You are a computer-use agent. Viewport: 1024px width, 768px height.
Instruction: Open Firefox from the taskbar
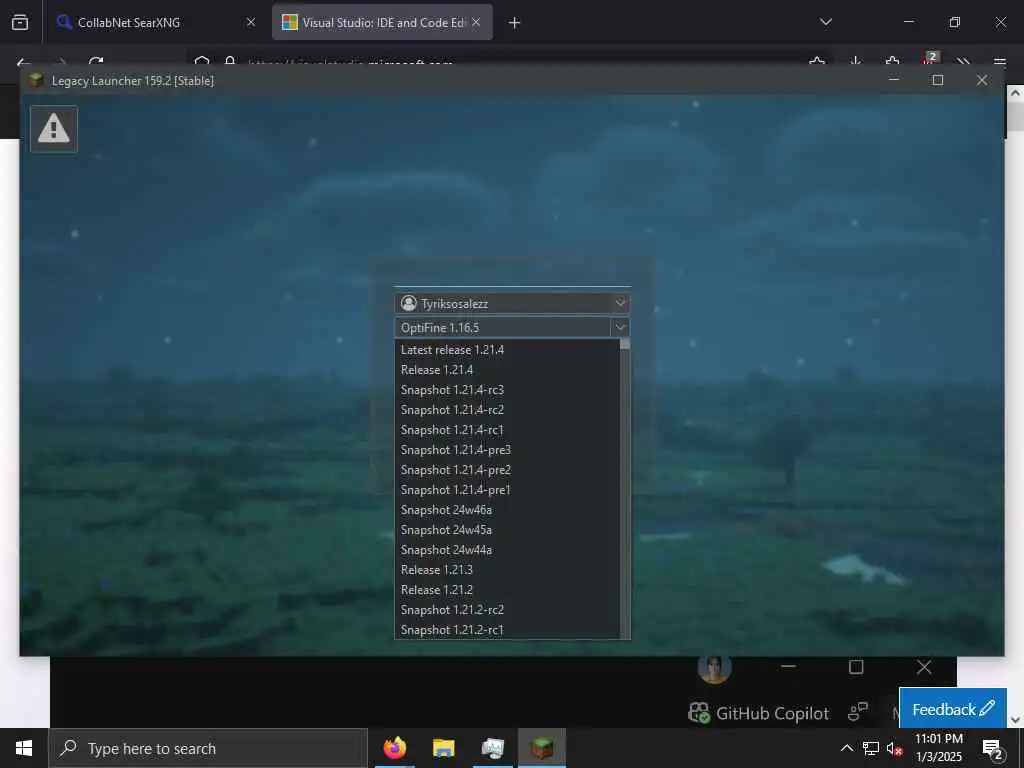pos(394,748)
